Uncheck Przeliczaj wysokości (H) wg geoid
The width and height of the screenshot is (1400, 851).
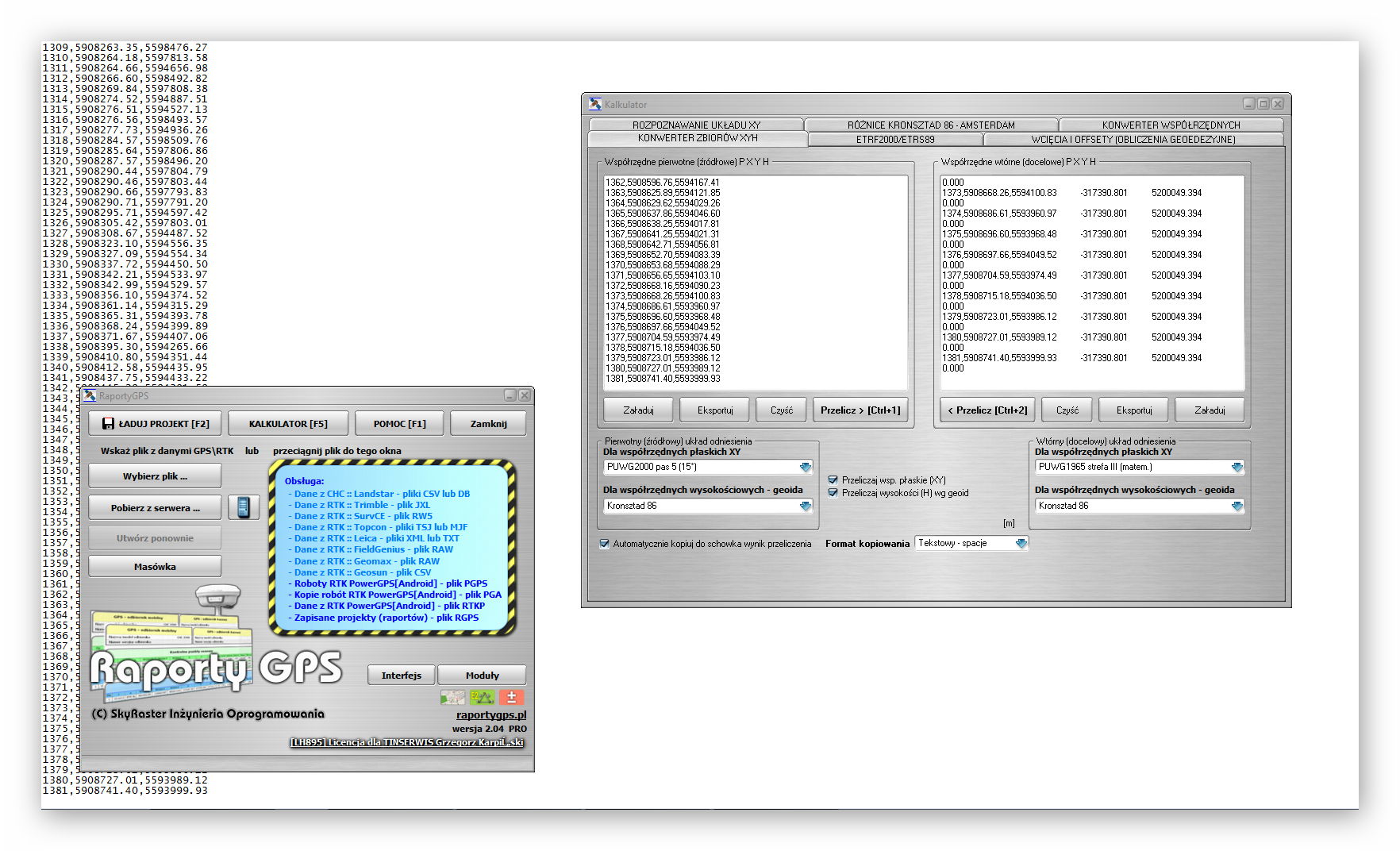pyautogui.click(x=833, y=493)
